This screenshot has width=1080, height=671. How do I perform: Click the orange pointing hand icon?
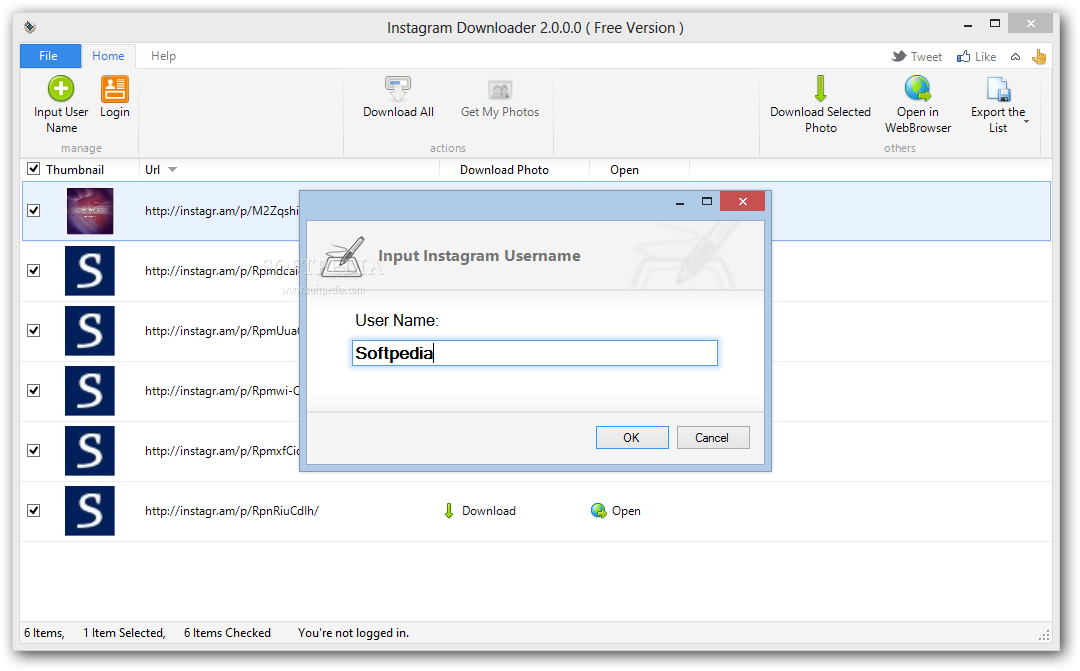pyautogui.click(x=1039, y=56)
